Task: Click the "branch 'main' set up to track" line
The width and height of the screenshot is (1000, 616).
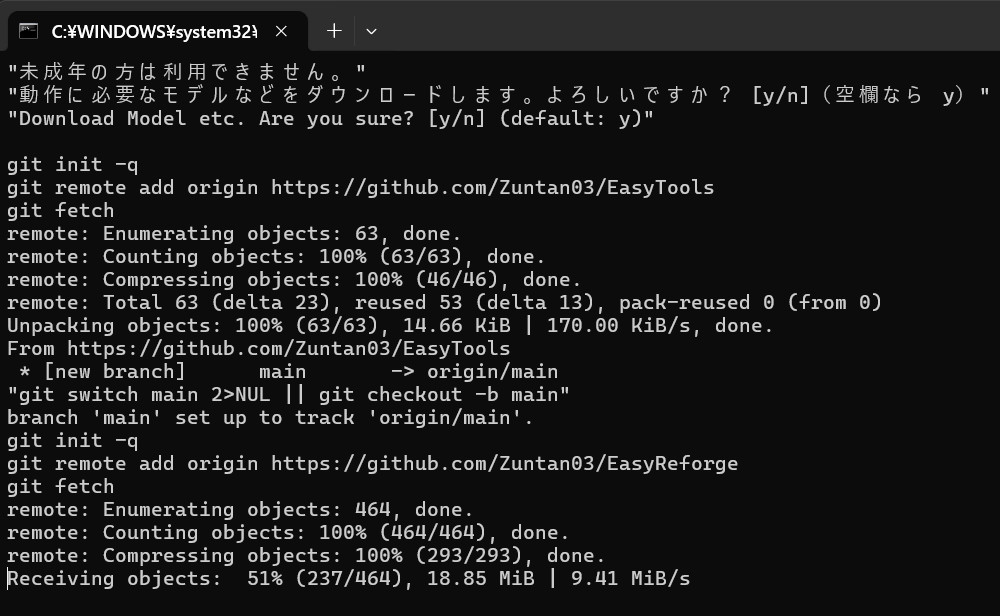Action: (x=270, y=418)
